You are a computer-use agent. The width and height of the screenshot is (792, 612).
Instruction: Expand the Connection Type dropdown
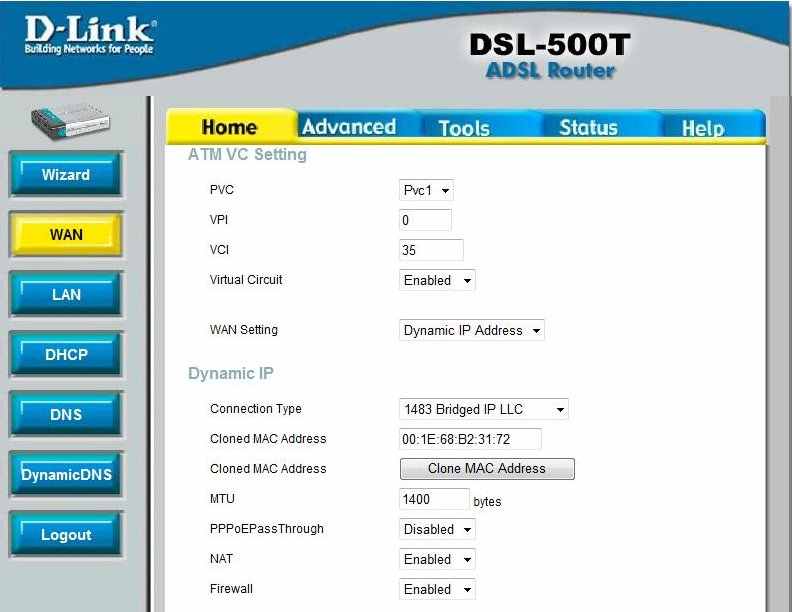[483, 409]
